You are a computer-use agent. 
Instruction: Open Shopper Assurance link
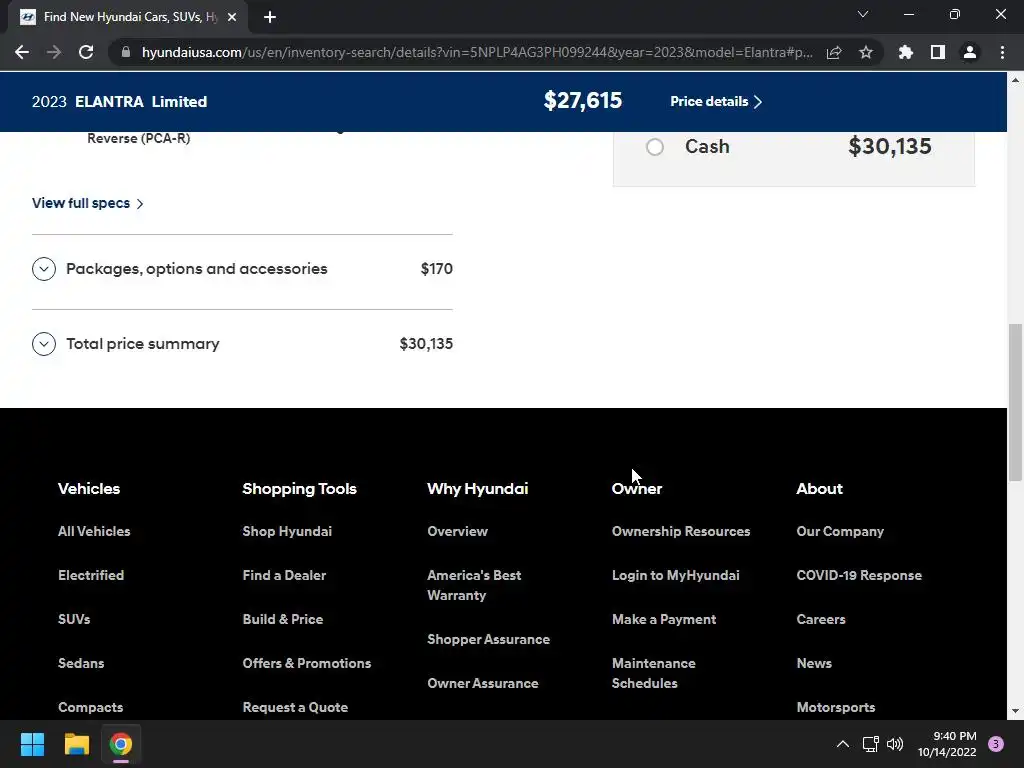tap(488, 639)
